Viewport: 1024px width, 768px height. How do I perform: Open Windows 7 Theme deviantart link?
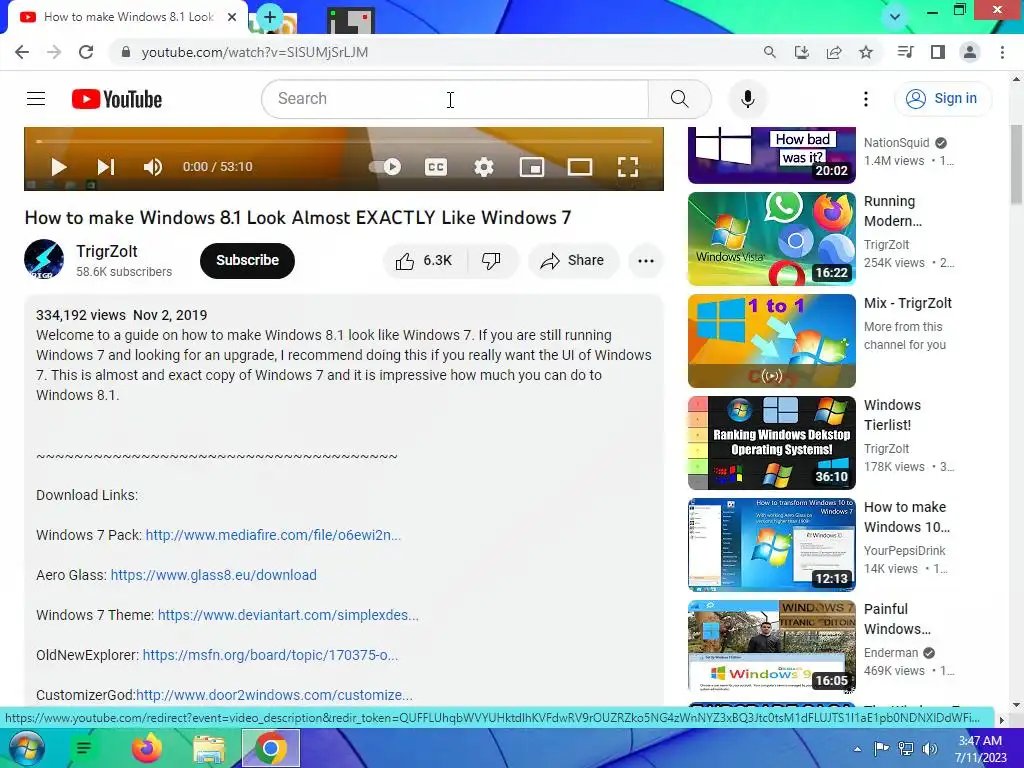point(288,615)
